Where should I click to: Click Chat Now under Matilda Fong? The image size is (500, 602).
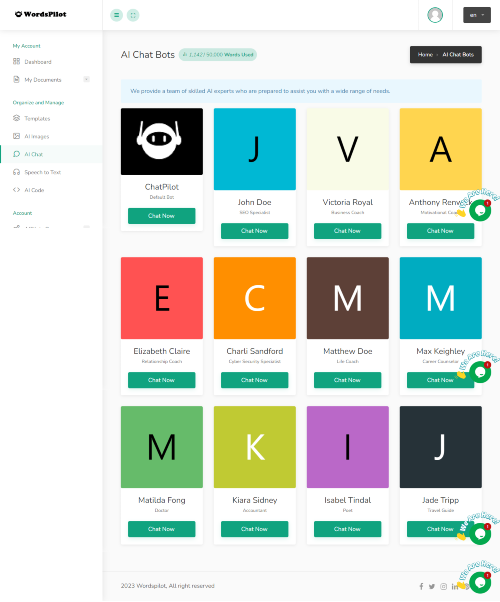tap(162, 529)
